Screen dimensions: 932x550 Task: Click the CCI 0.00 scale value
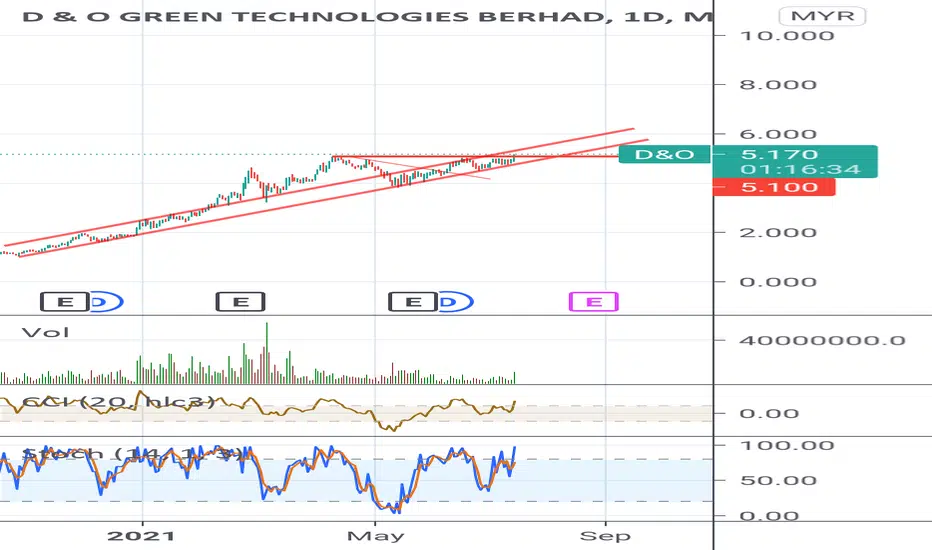[769, 414]
